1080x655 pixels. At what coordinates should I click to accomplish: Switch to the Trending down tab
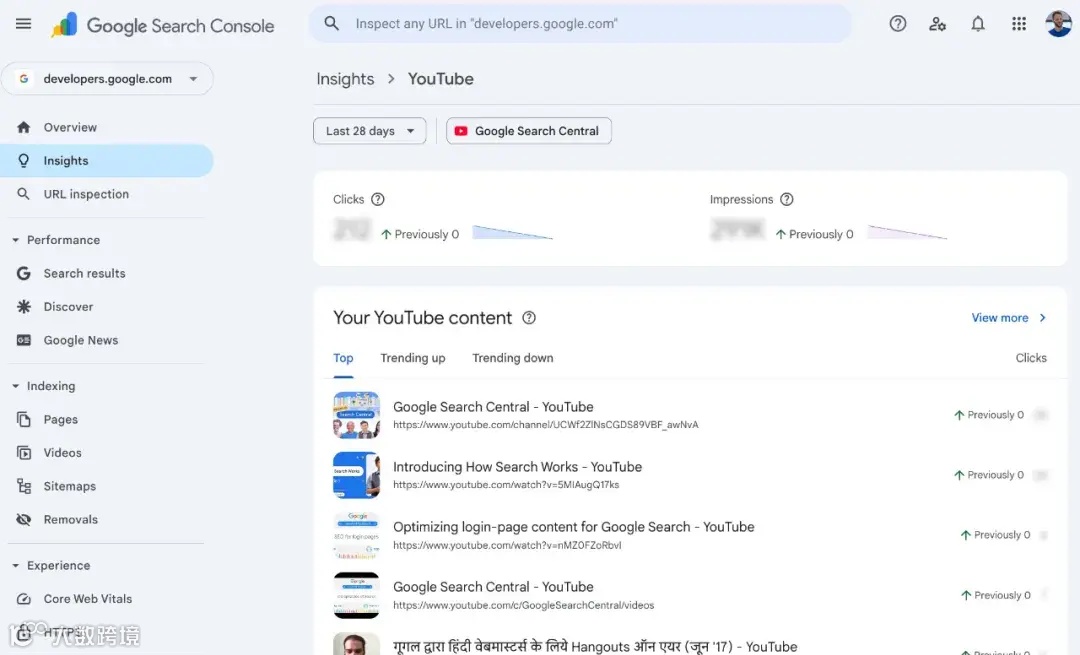(x=512, y=358)
